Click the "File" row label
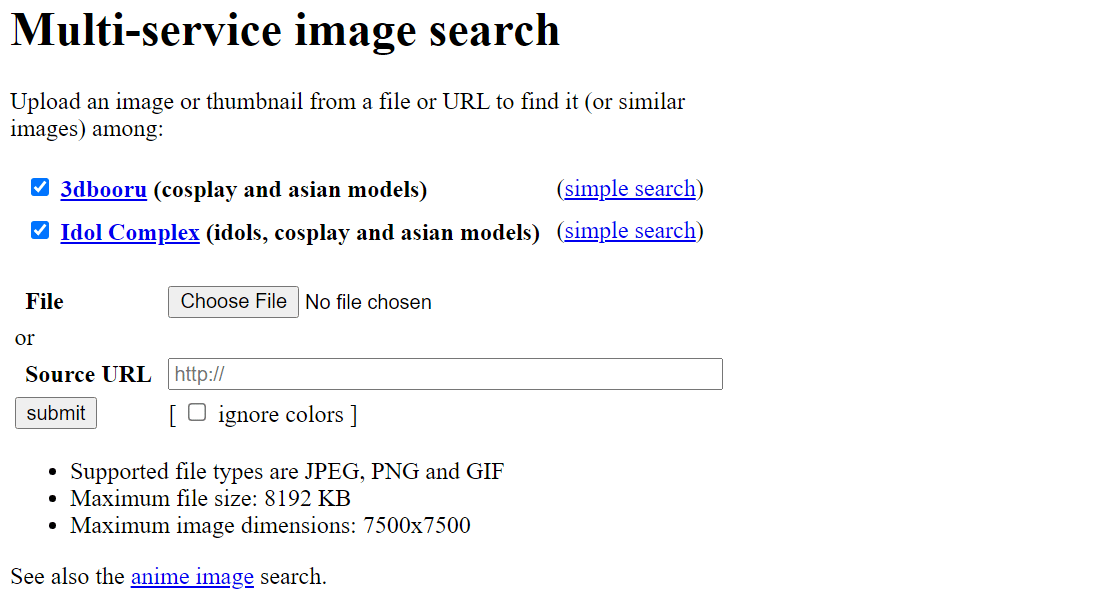 (44, 302)
